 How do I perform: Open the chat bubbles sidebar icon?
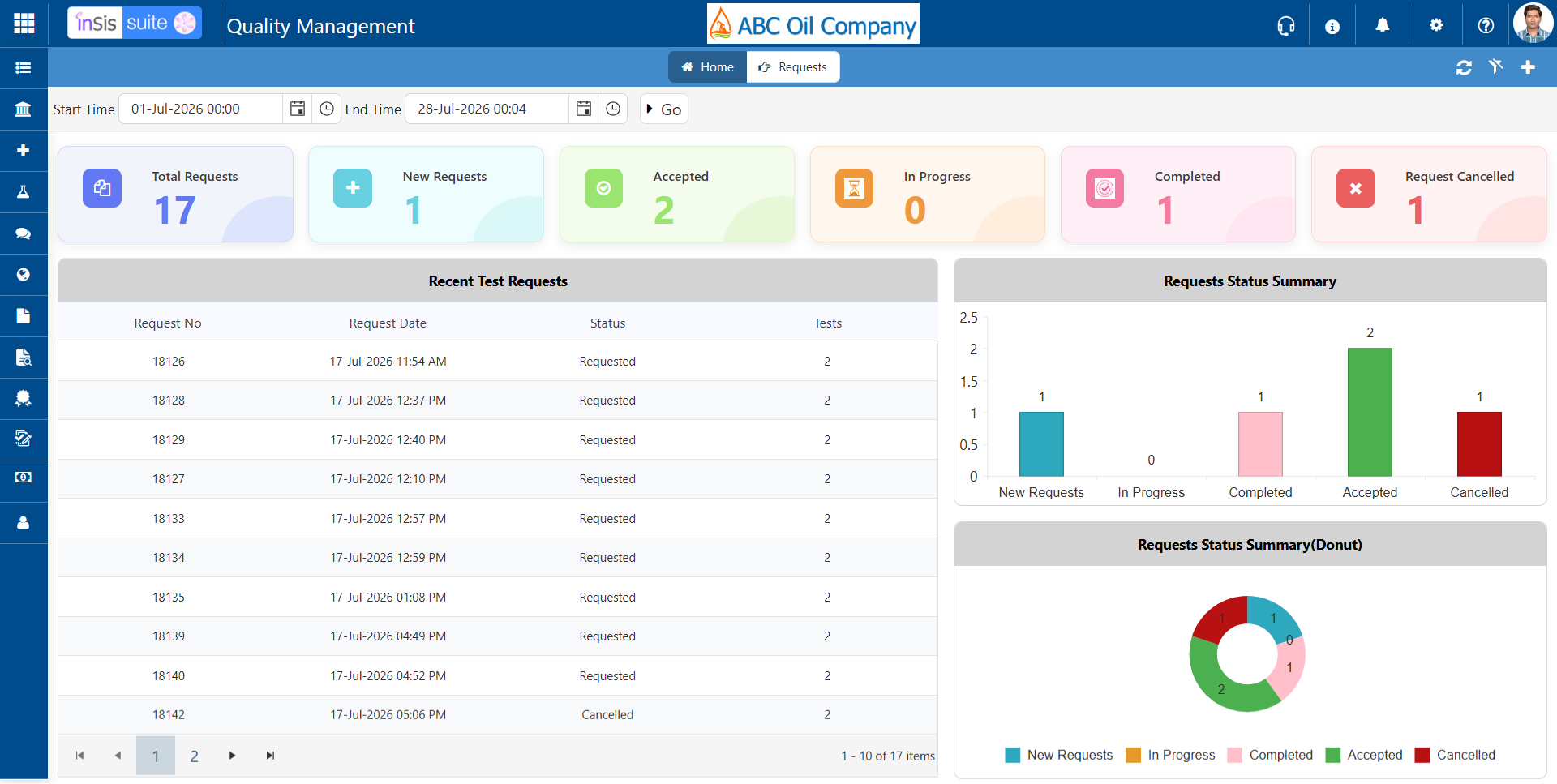pyautogui.click(x=24, y=233)
